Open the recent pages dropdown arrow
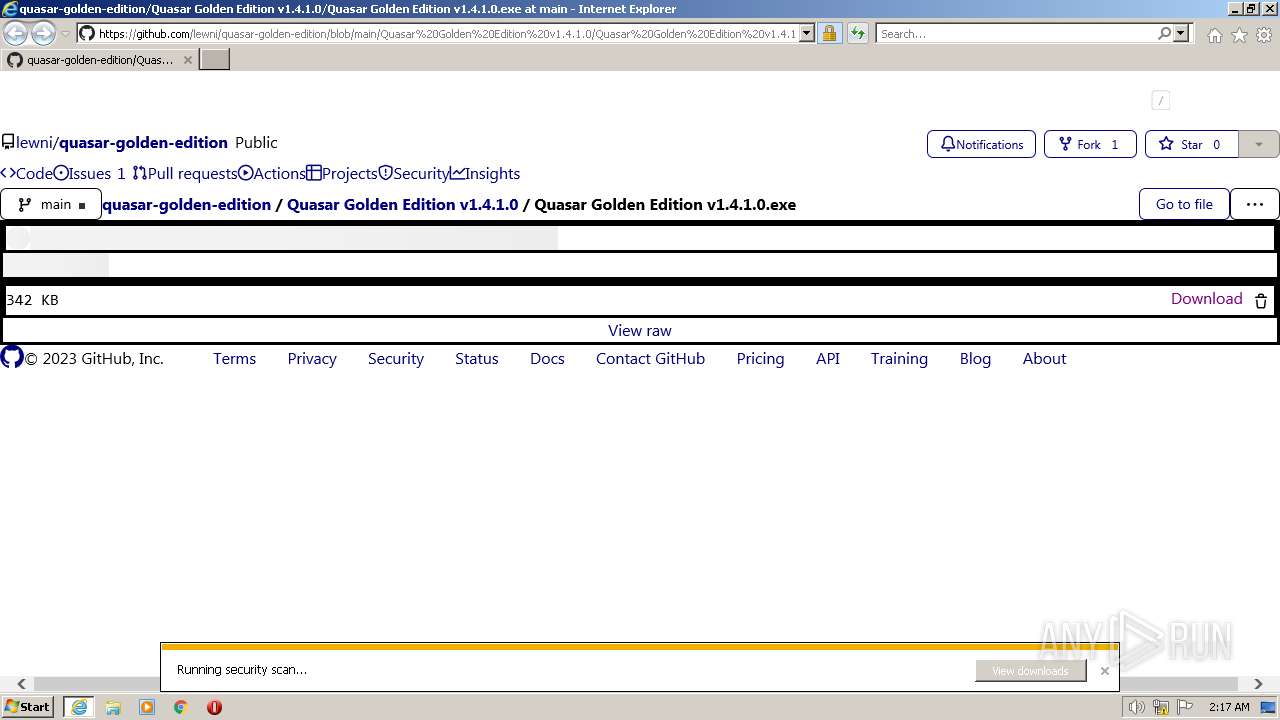The width and height of the screenshot is (1280, 720). [66, 34]
